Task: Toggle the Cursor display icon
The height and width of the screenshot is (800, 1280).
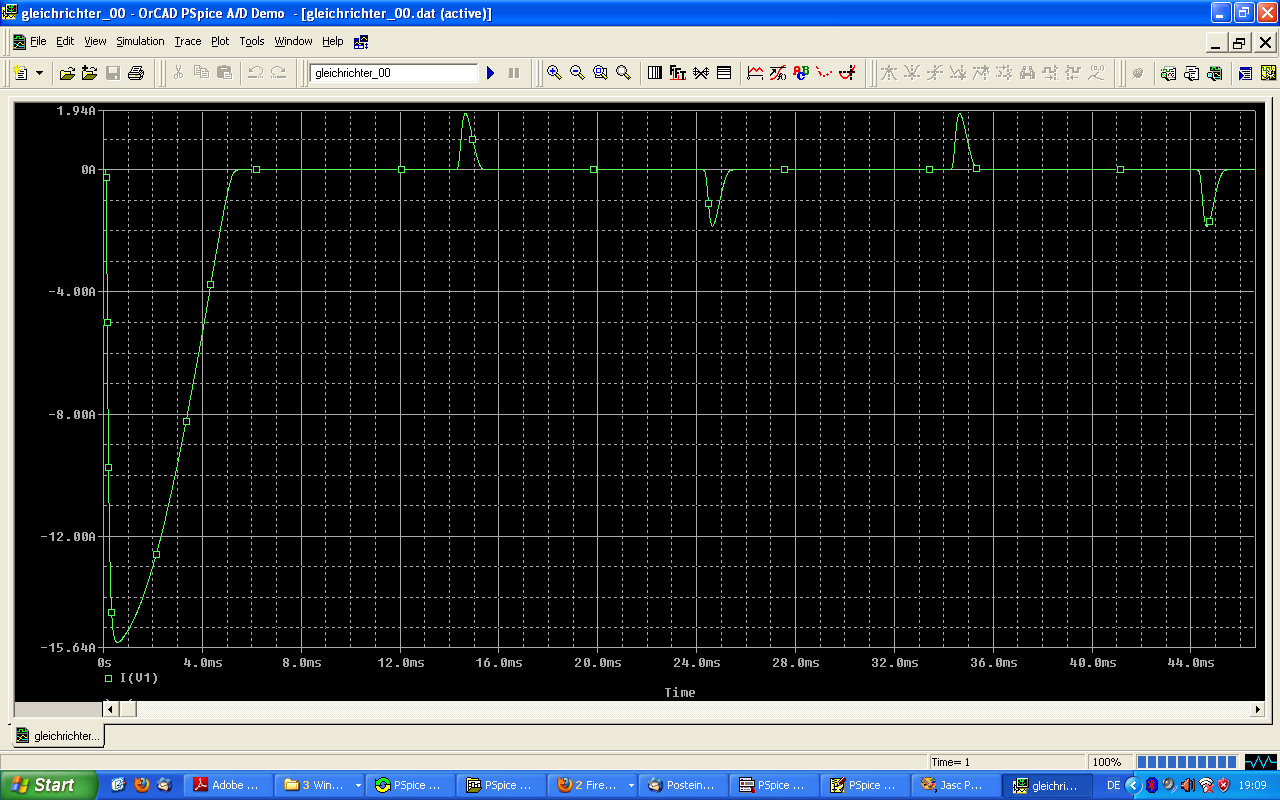Action: click(848, 73)
